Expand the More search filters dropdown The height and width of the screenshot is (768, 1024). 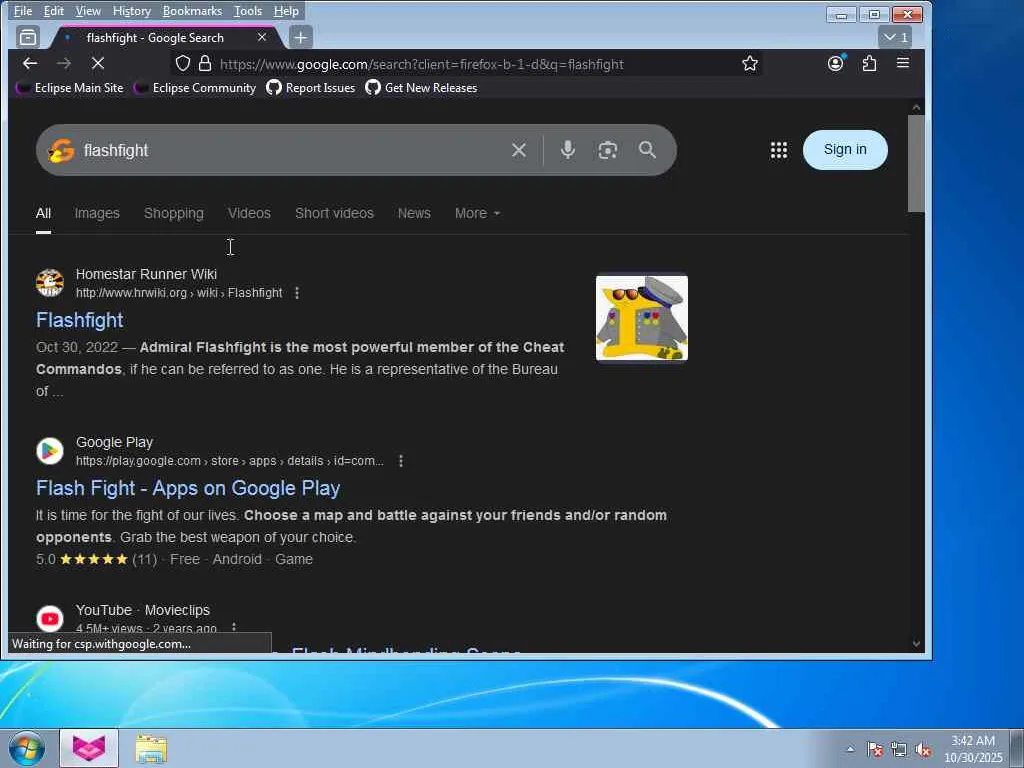coord(477,214)
